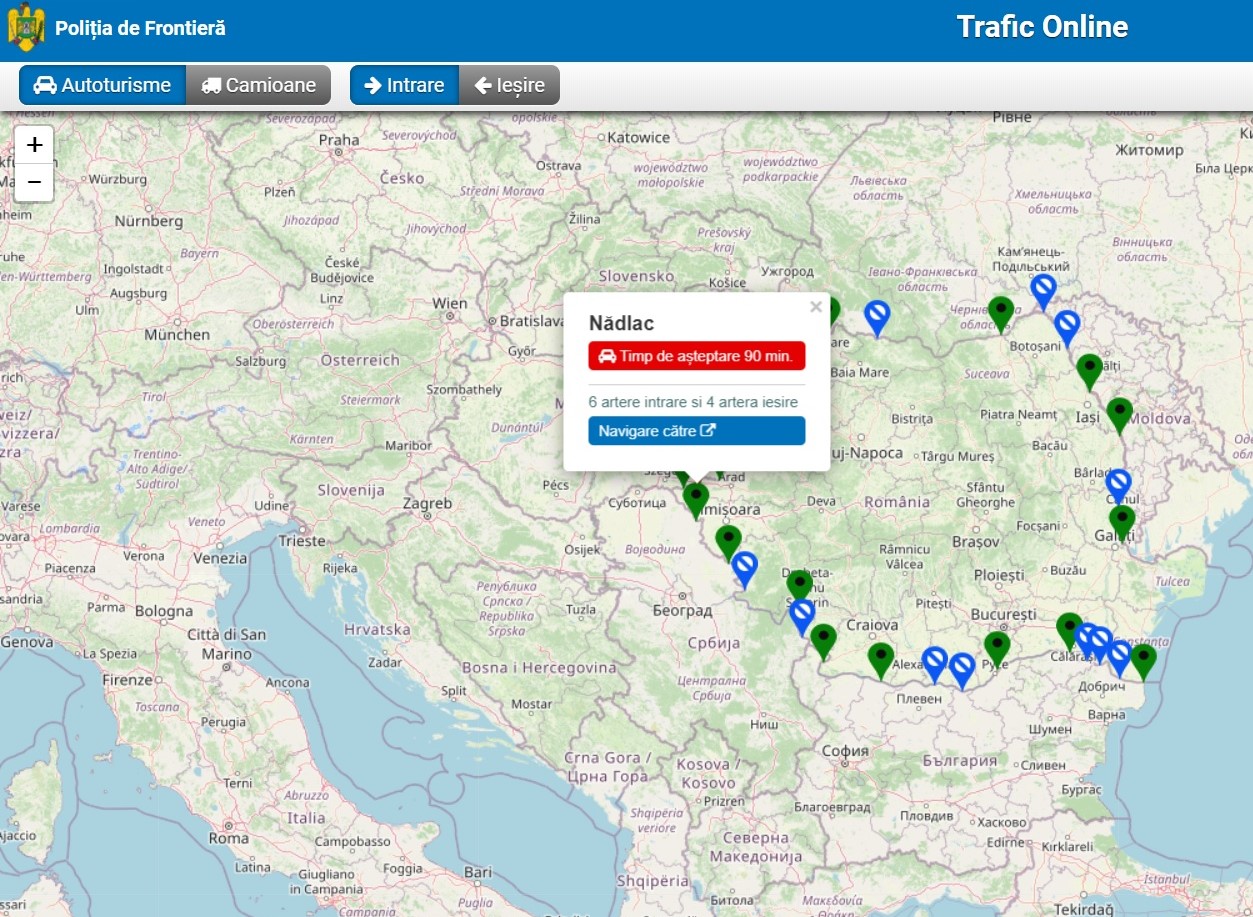The width and height of the screenshot is (1253, 917).
Task: Select the green marker on the Black Sea coast
Action: tap(1143, 660)
